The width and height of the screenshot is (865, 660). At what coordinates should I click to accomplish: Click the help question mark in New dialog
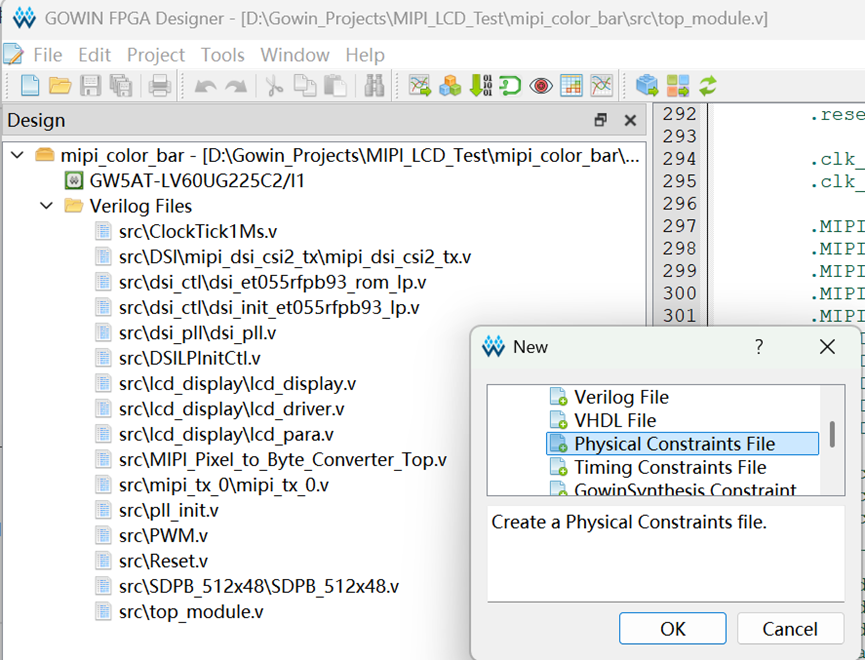759,347
